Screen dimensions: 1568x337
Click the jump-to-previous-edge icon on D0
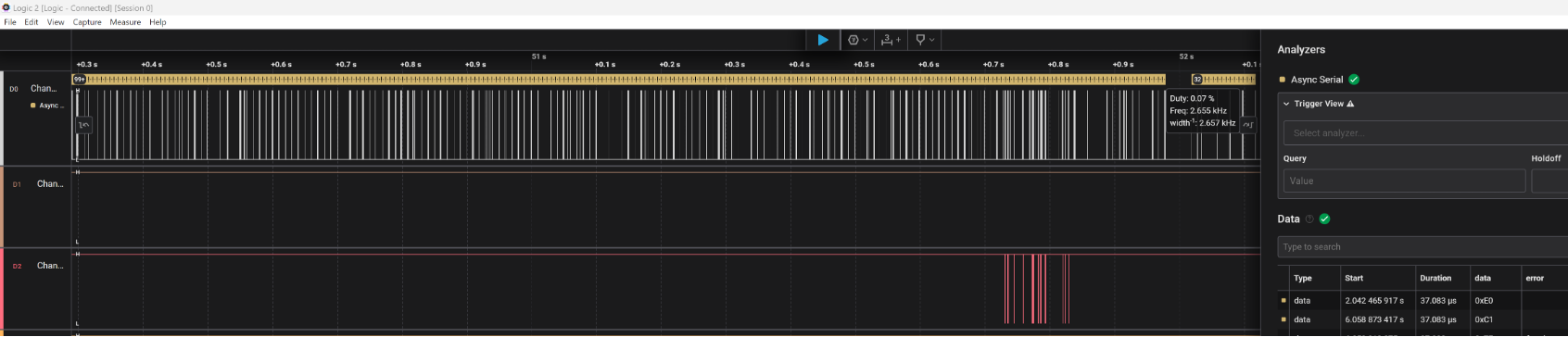83,125
